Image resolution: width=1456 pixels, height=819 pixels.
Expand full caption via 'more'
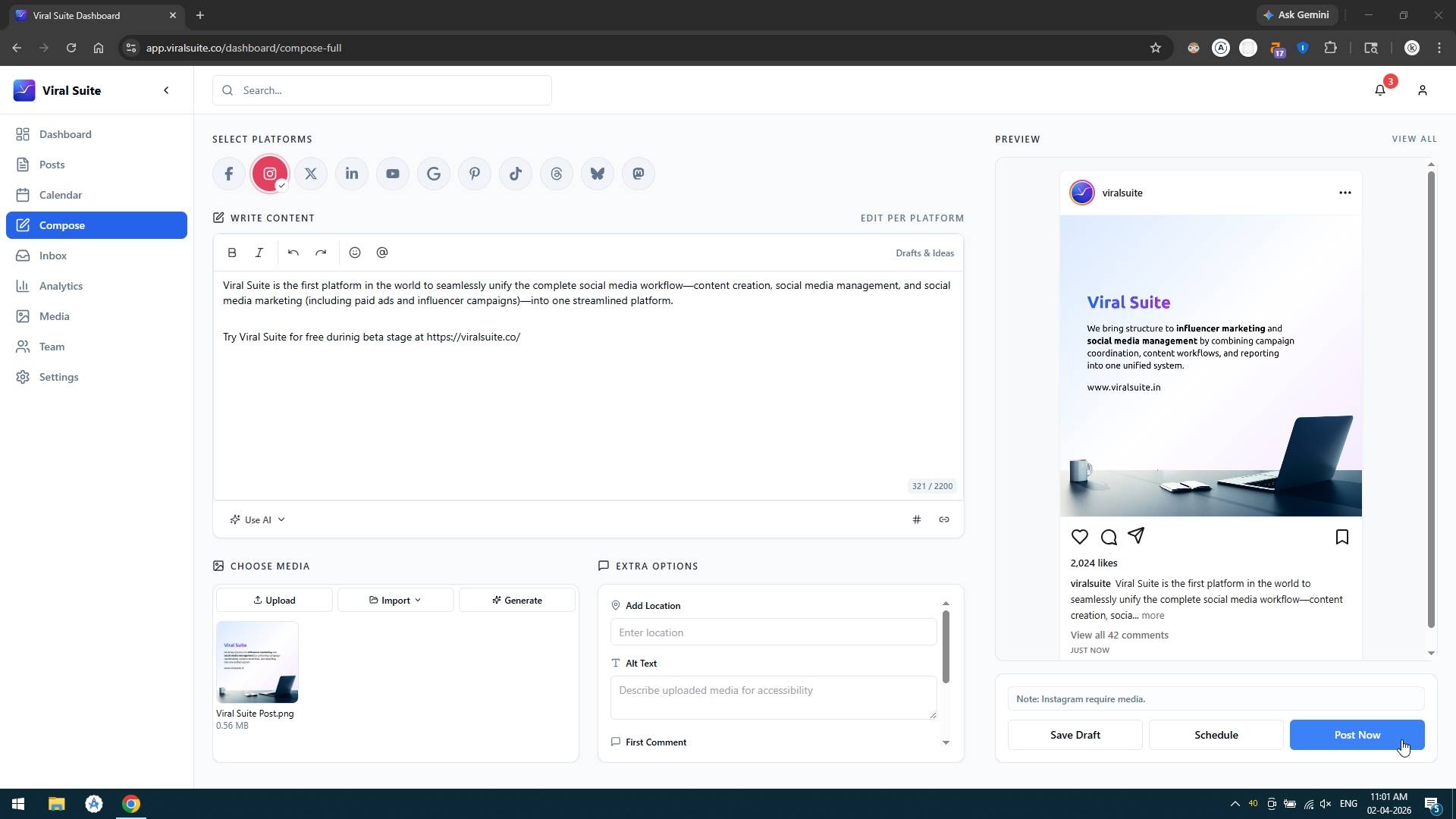tap(1153, 616)
